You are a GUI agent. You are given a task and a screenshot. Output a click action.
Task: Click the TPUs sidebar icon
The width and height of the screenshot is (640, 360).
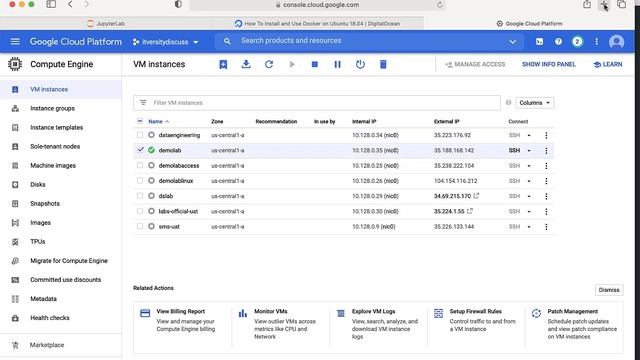15,242
